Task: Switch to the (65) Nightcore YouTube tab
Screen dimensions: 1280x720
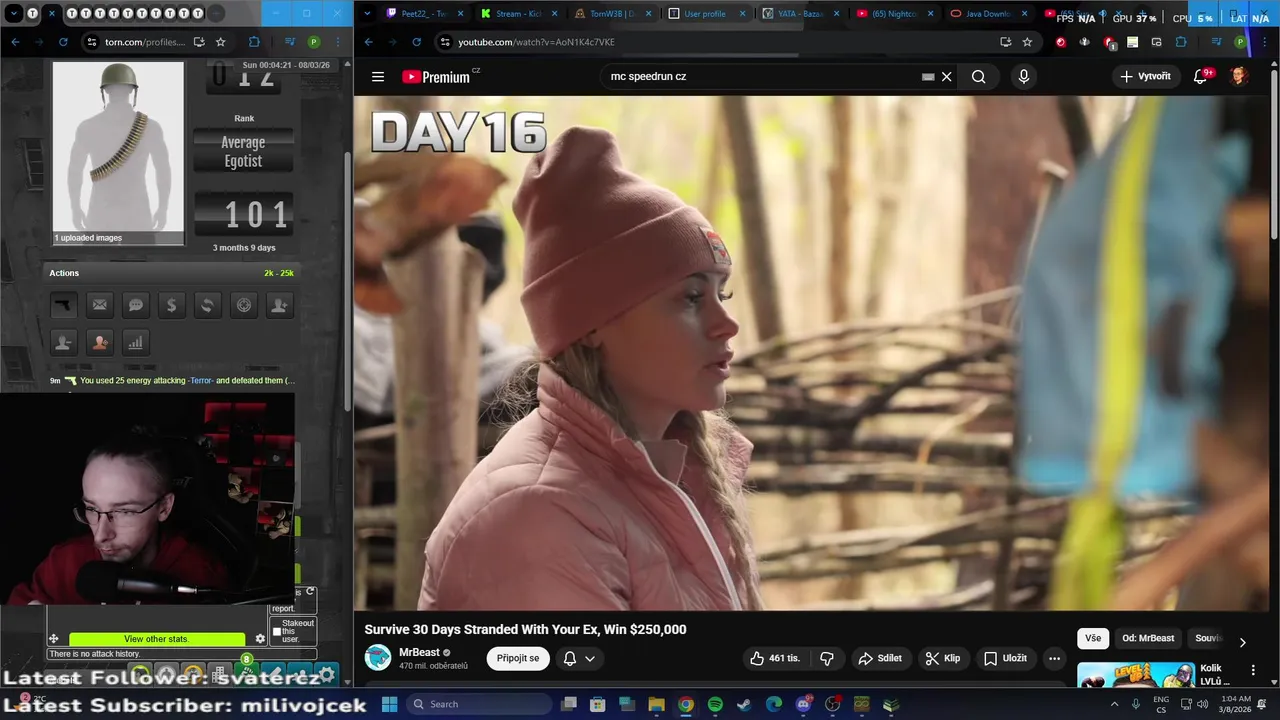Action: click(x=893, y=14)
